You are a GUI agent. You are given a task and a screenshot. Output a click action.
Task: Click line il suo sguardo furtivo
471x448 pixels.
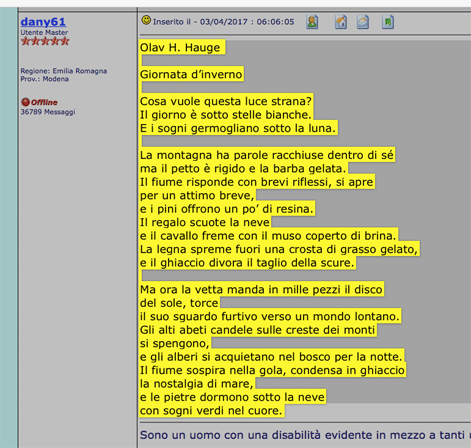point(270,316)
